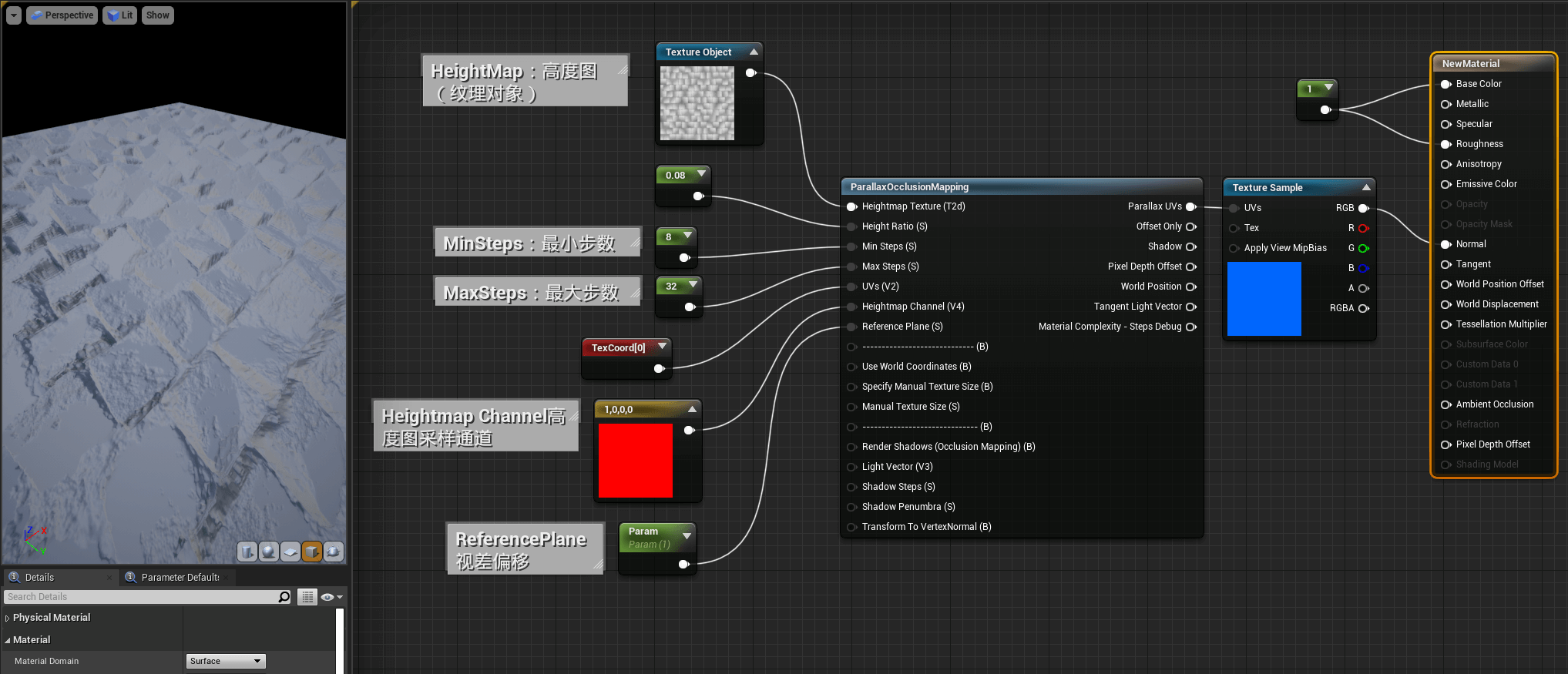Click the Texture Sample blue B pin
The height and width of the screenshot is (674, 1568).
(1364, 268)
